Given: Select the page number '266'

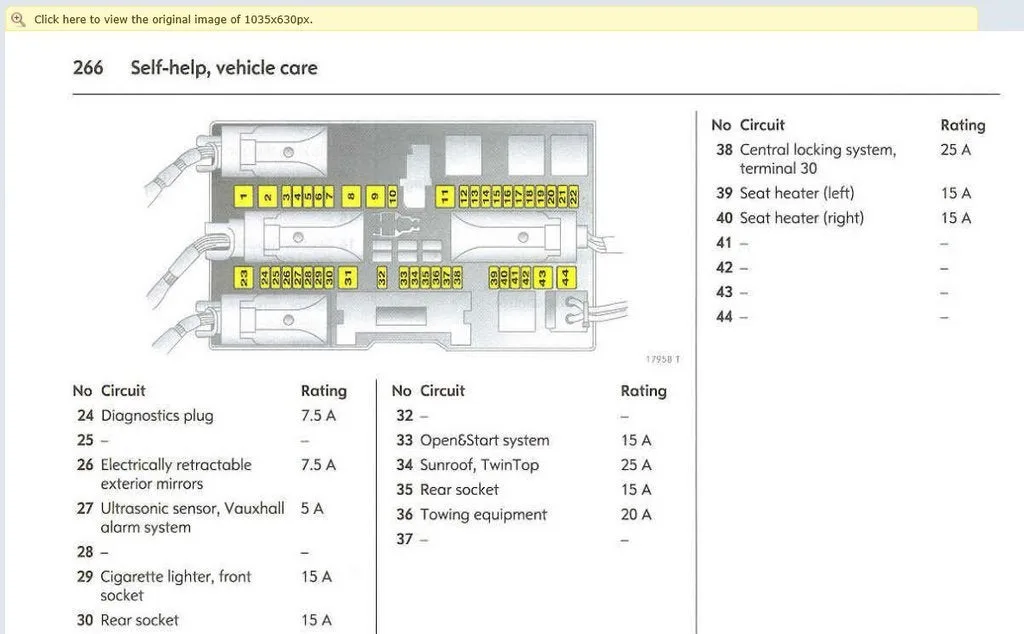Looking at the screenshot, I should pyautogui.click(x=88, y=67).
